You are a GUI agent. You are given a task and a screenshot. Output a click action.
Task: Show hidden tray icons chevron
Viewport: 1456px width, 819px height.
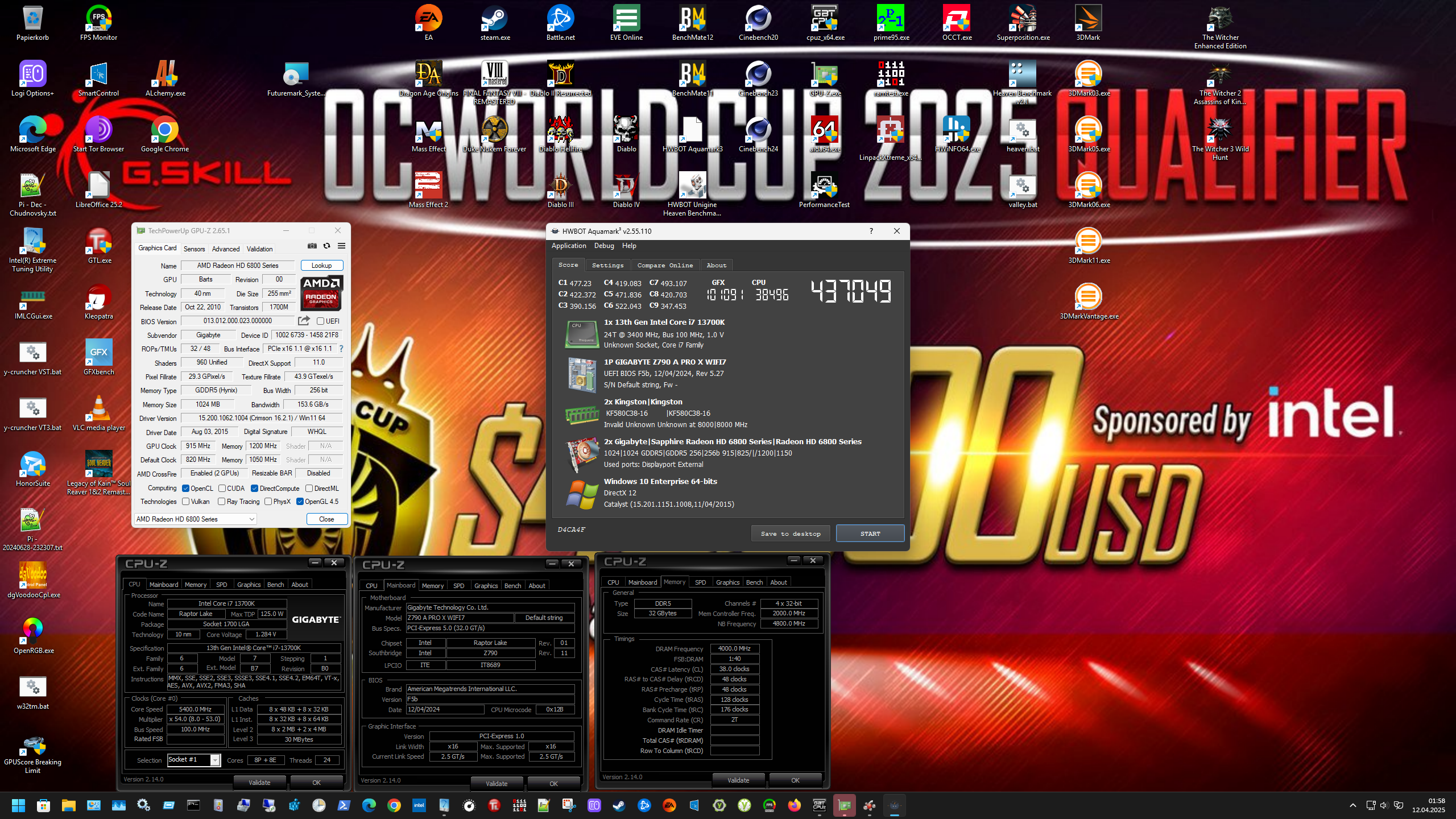coord(1353,805)
